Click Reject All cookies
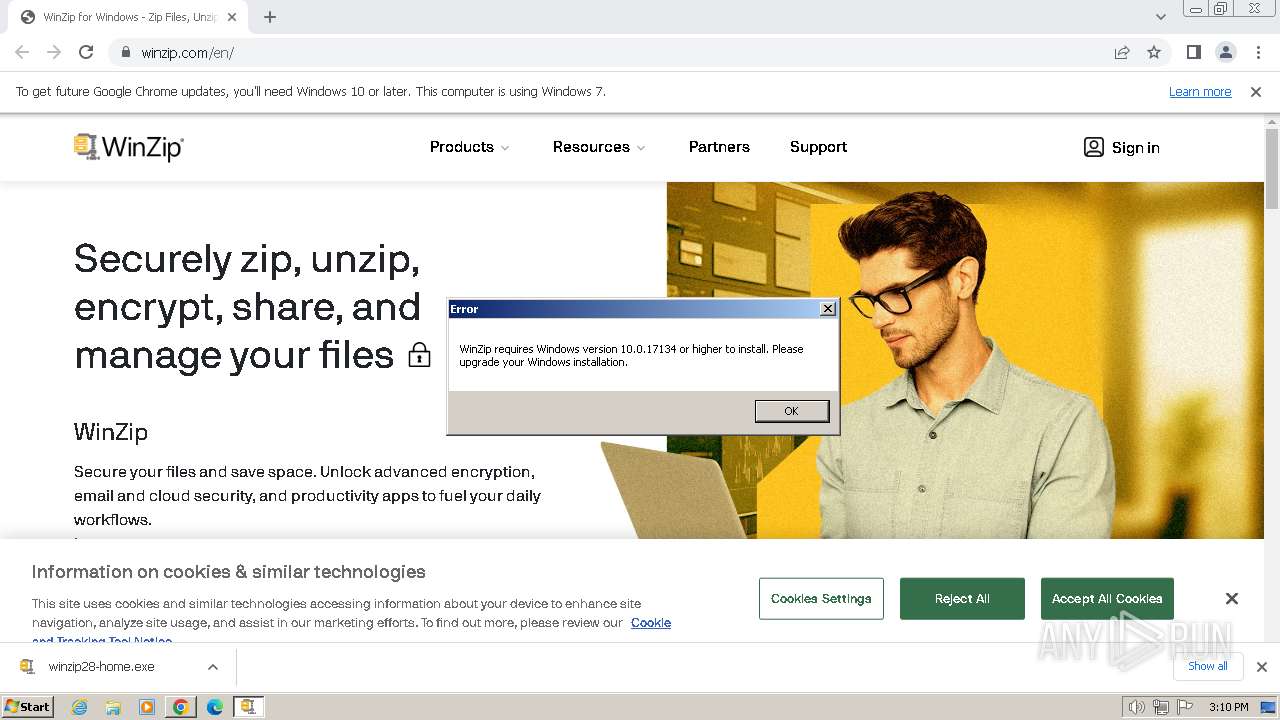The image size is (1280, 720). coord(962,599)
